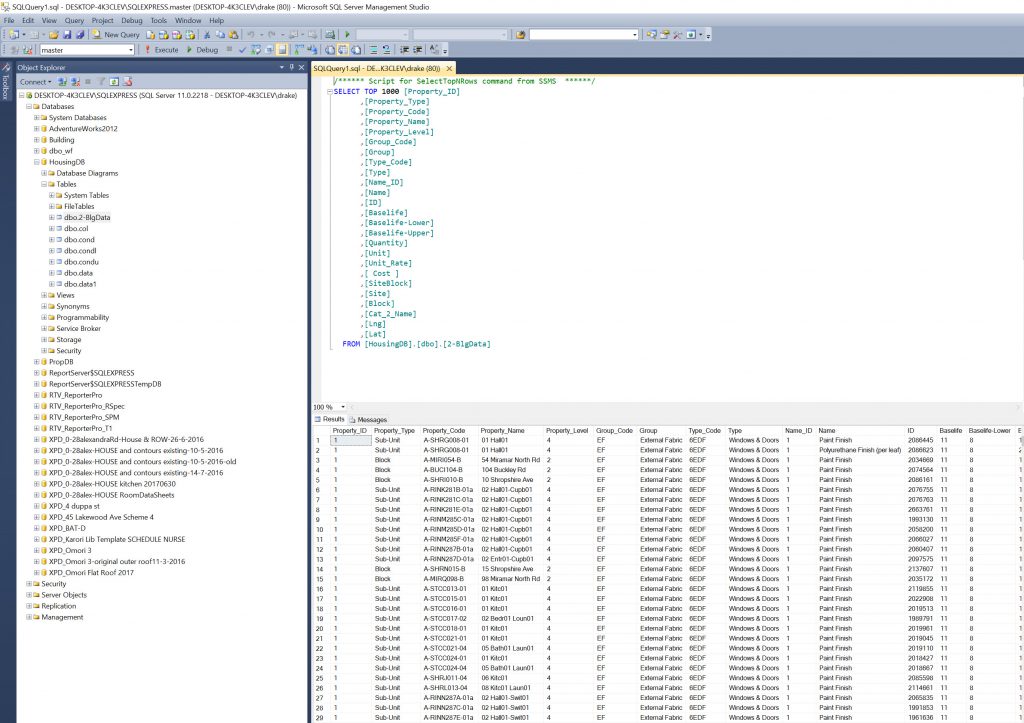Click the New Query toolbar button
Viewport: 1024px width, 723px height.
coord(116,34)
